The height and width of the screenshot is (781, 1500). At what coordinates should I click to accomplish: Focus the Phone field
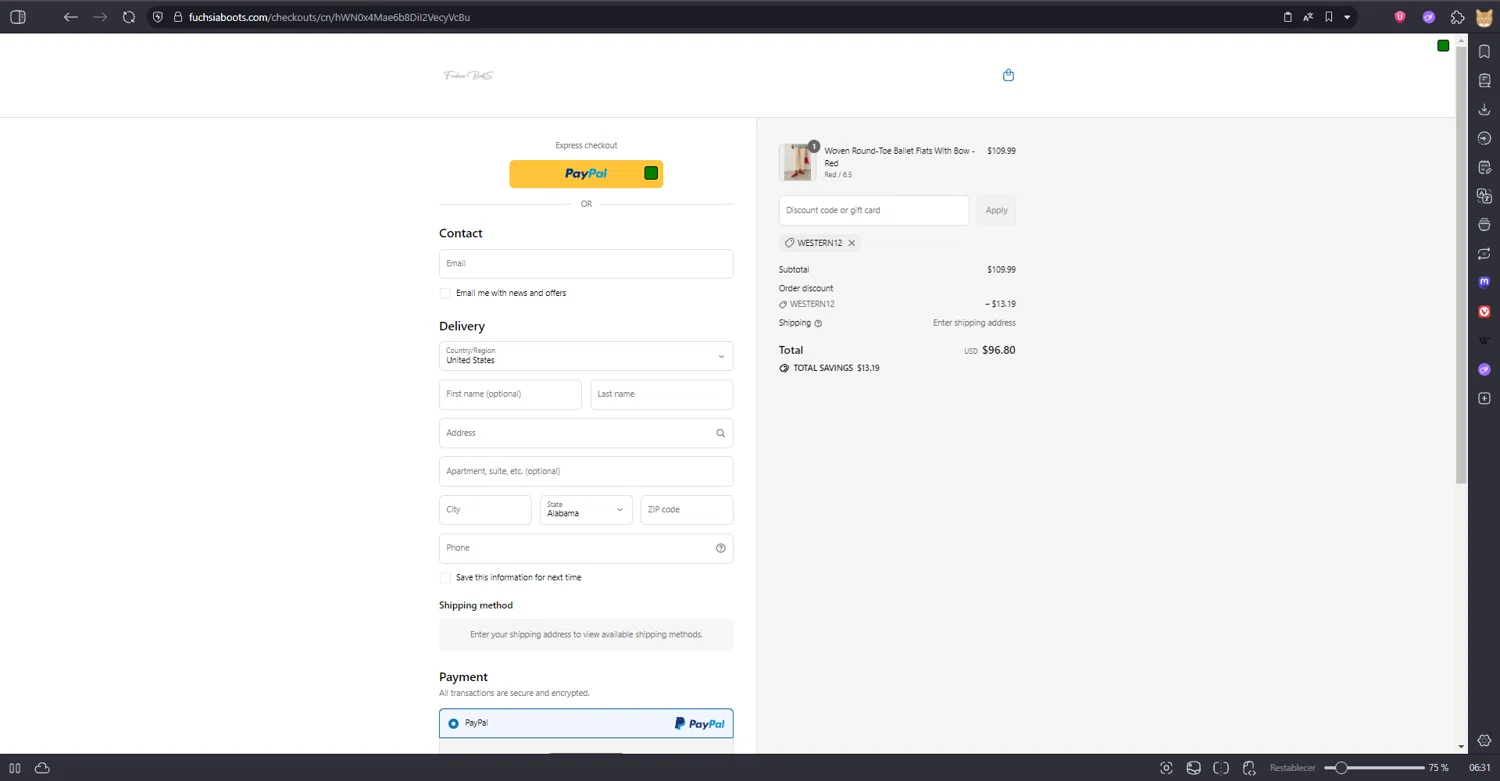pos(586,548)
